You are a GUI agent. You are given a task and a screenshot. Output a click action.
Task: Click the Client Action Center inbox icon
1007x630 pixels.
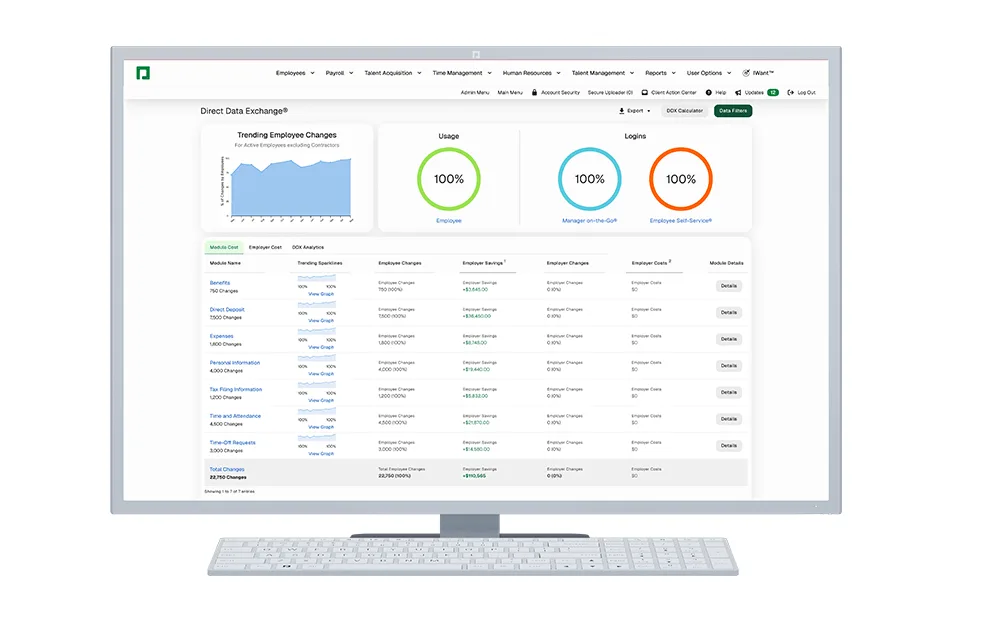[645, 92]
